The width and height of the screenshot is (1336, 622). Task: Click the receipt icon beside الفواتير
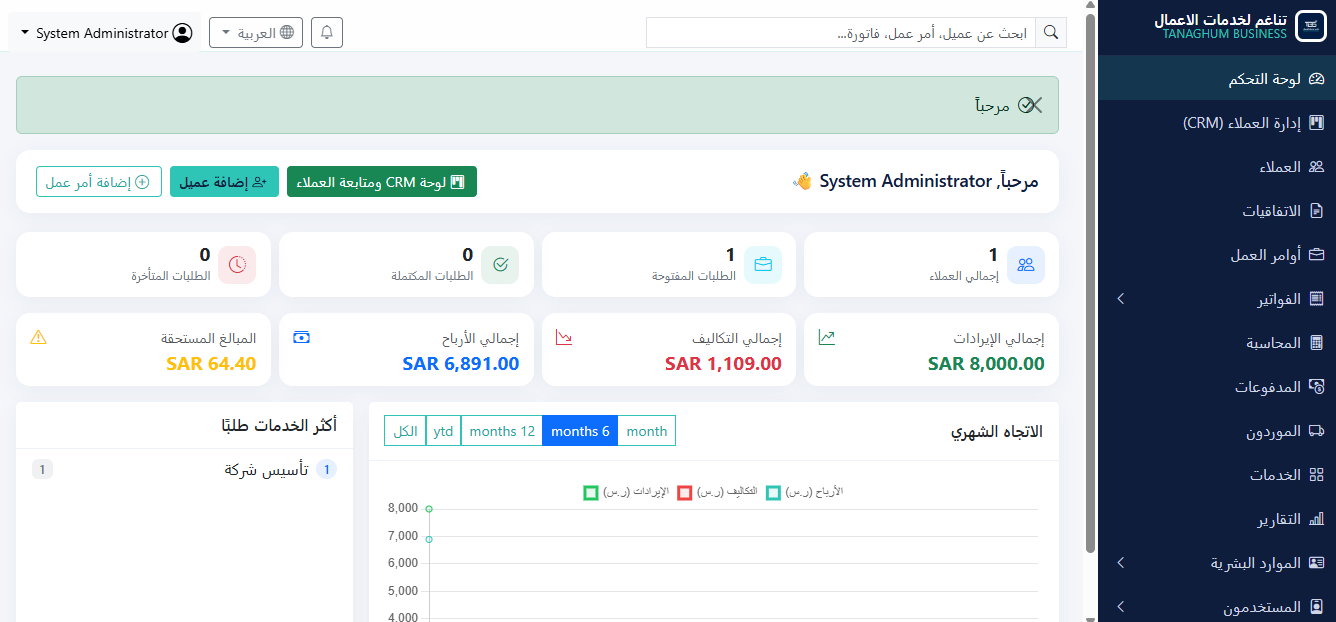[x=1316, y=299]
